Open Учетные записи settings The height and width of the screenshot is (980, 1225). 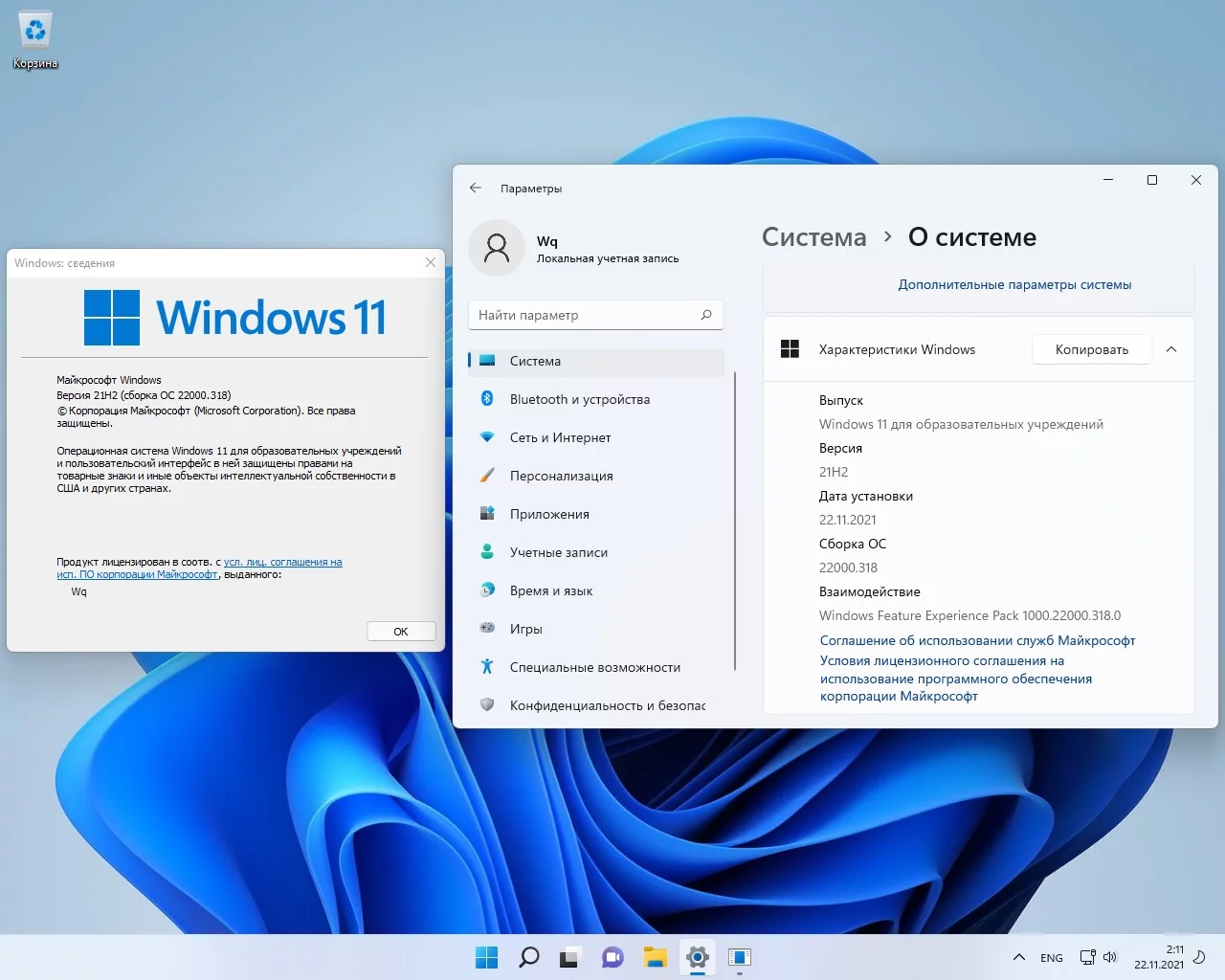click(x=595, y=552)
